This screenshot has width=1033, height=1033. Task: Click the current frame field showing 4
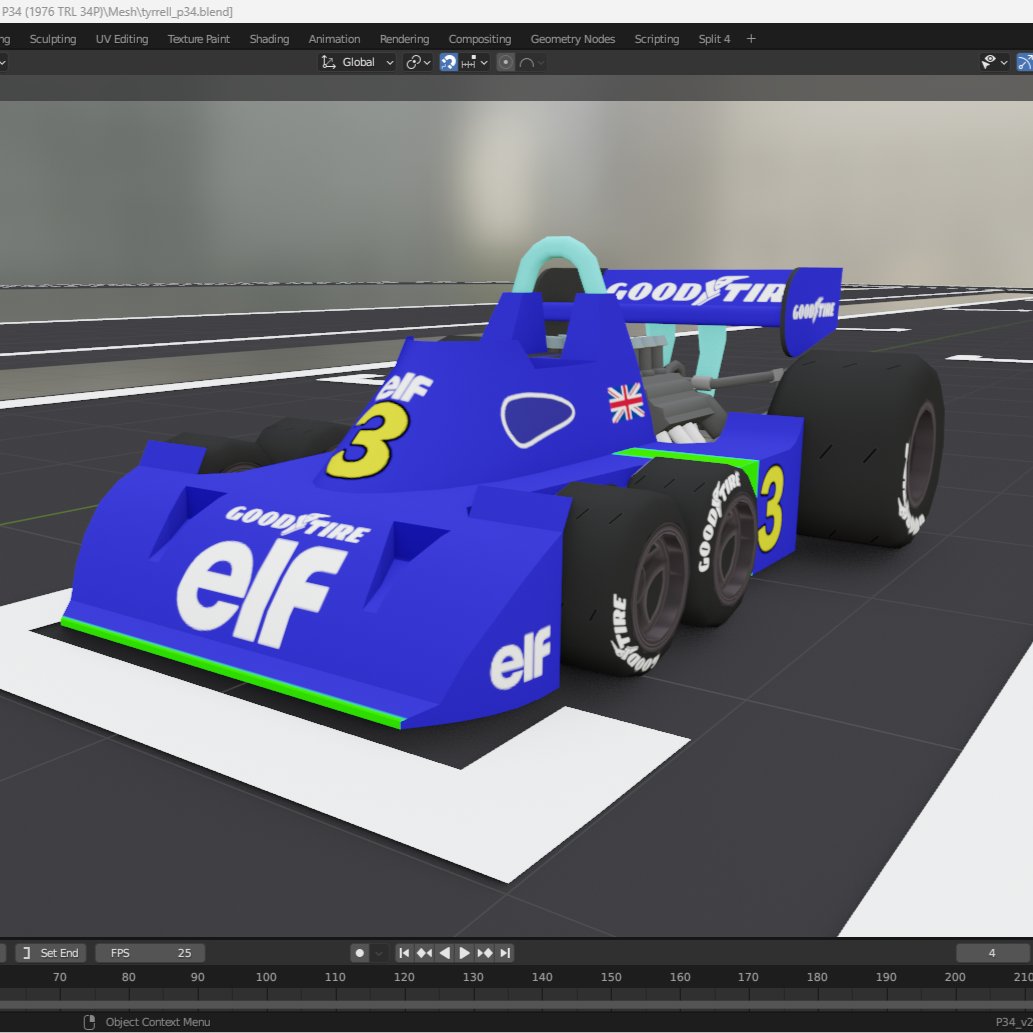click(992, 953)
